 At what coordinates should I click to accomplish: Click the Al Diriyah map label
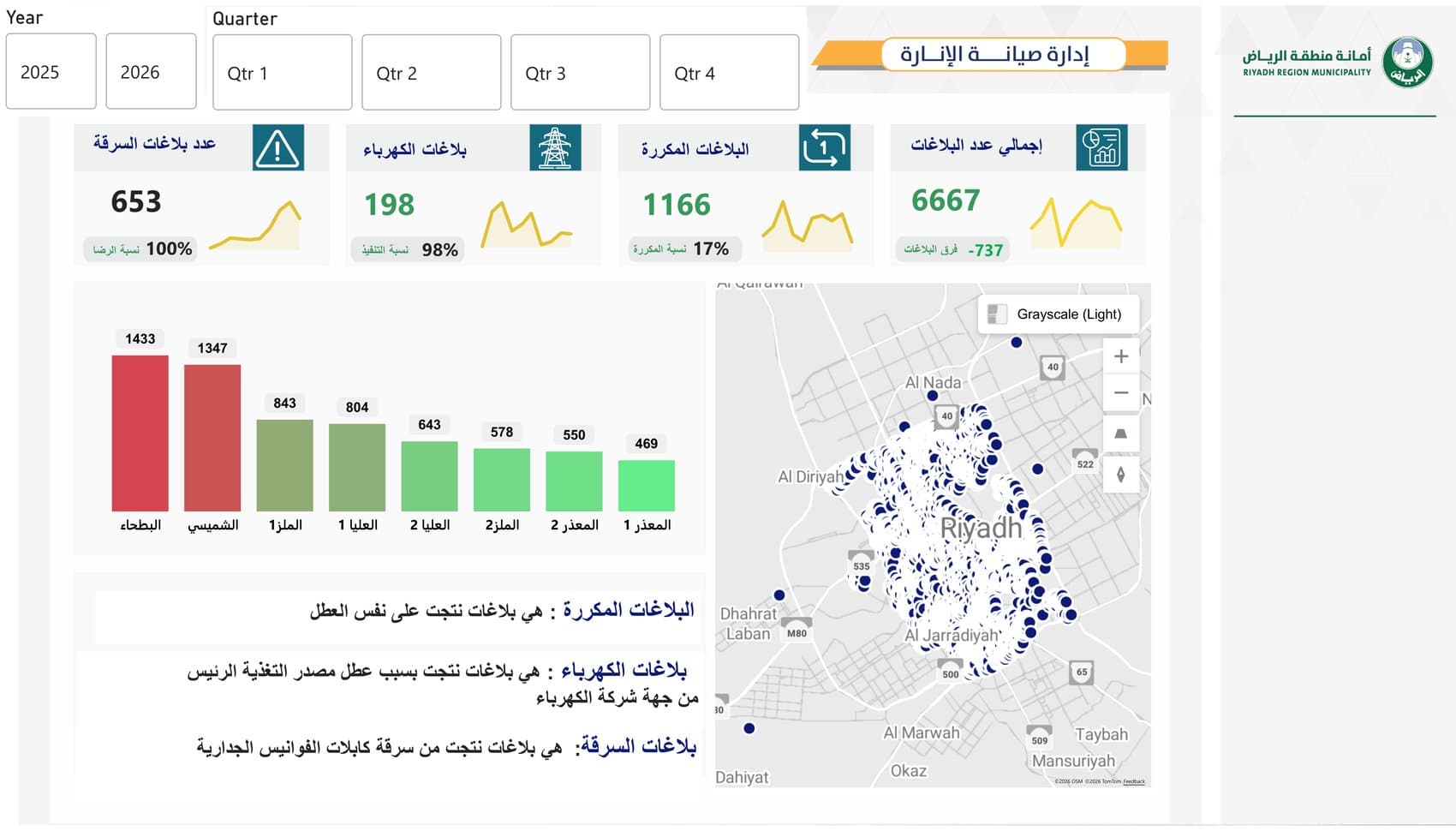coord(810,477)
